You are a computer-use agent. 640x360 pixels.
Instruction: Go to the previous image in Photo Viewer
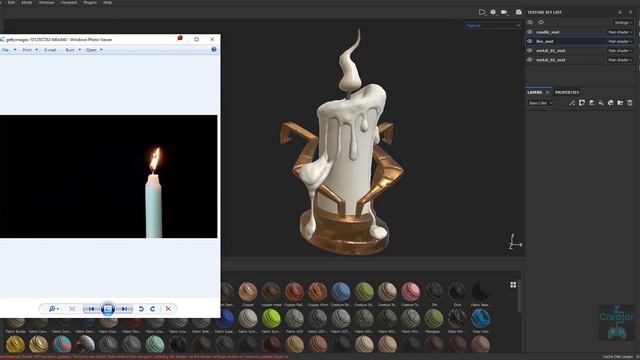pyautogui.click(x=91, y=309)
